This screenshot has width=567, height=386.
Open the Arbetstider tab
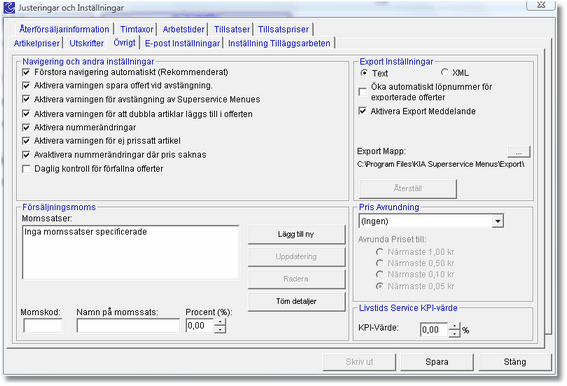183,29
